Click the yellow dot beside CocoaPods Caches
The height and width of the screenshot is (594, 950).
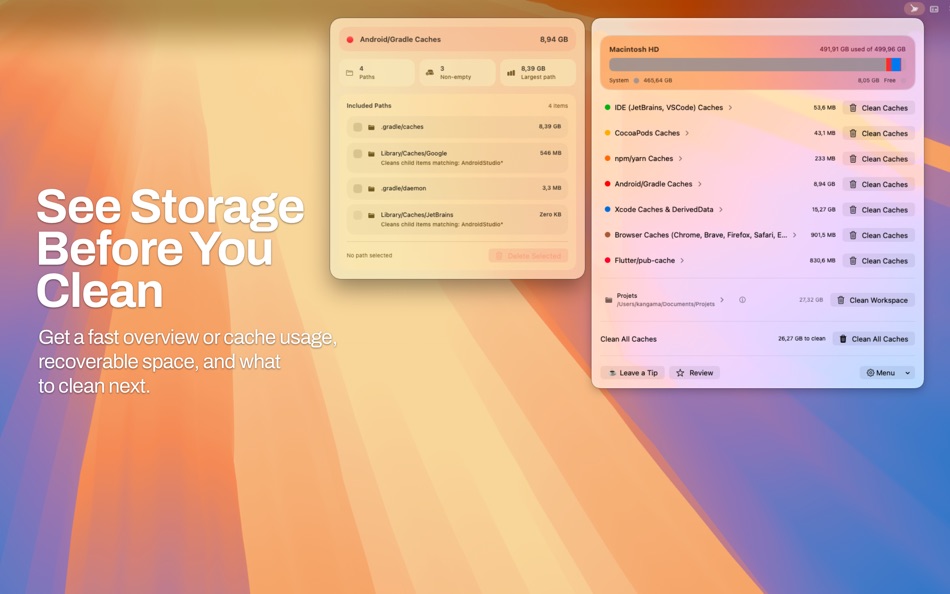[x=607, y=133]
